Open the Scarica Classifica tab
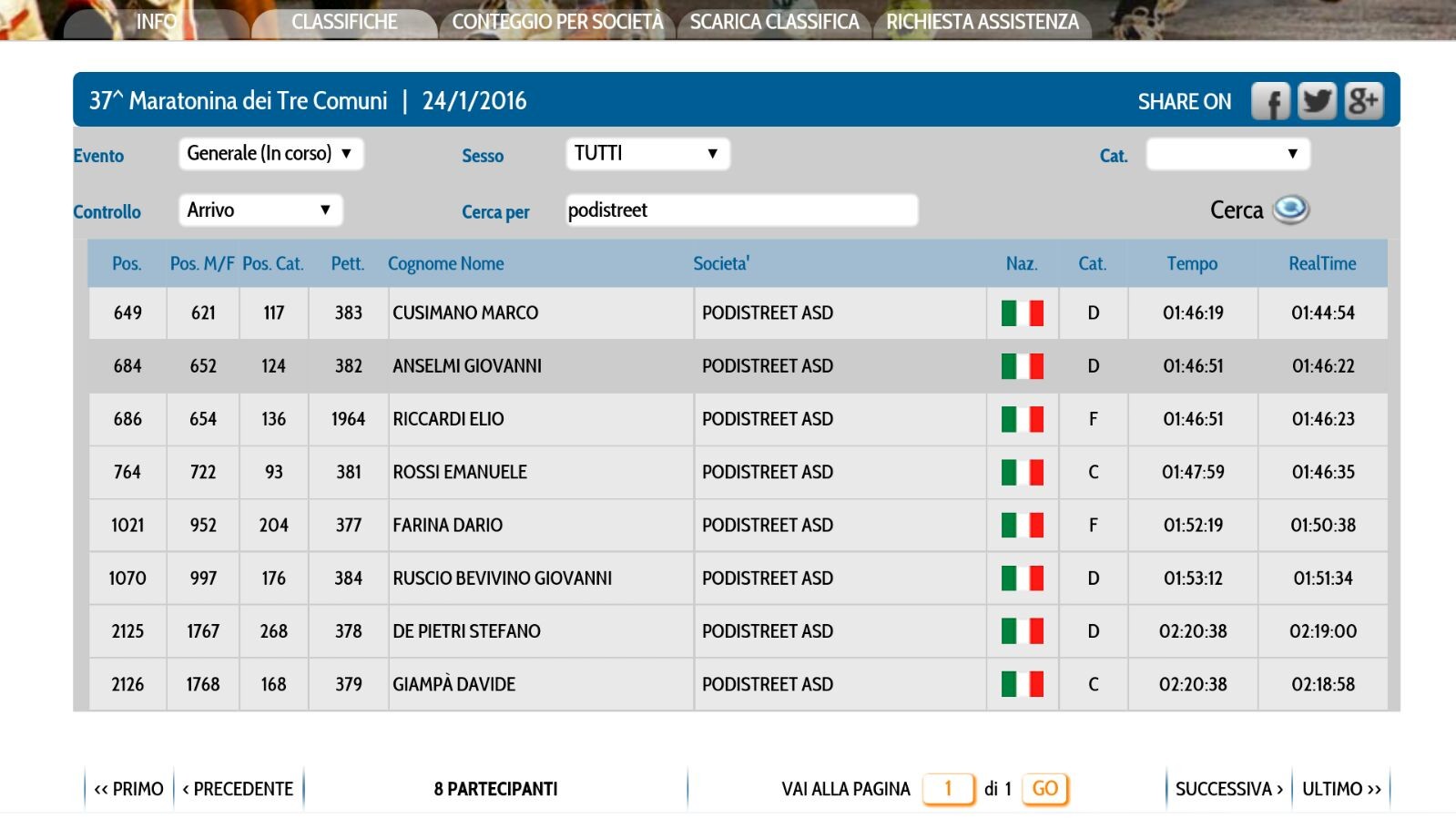This screenshot has width=1456, height=819. 774,22
